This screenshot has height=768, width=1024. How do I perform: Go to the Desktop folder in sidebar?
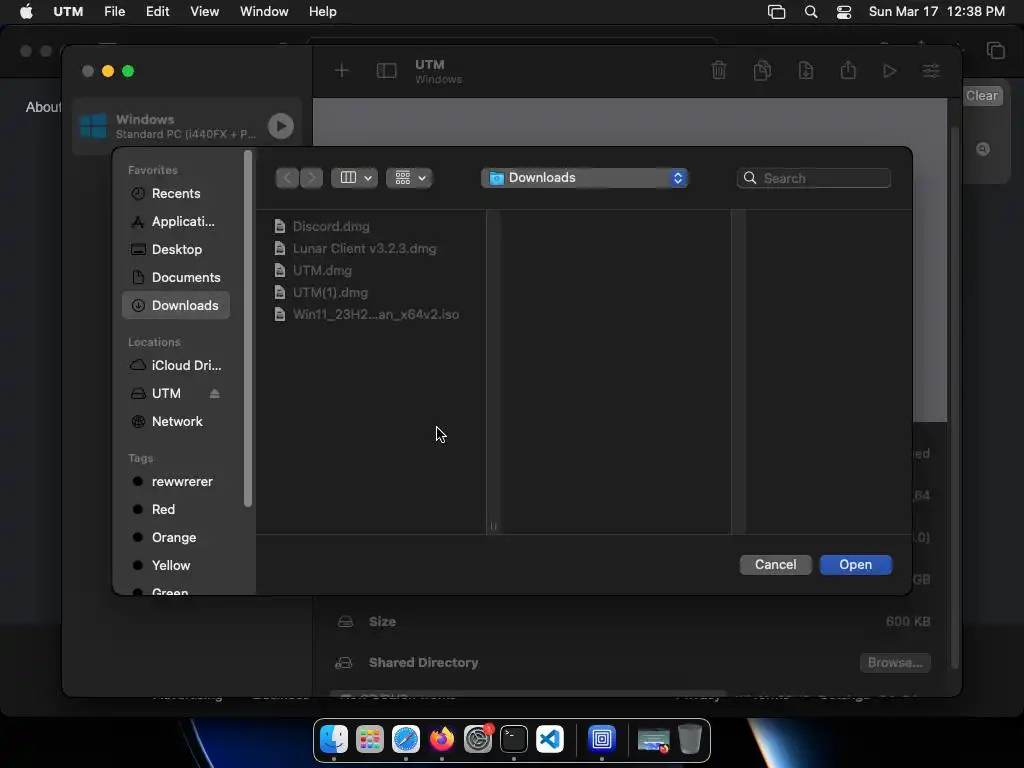176,249
